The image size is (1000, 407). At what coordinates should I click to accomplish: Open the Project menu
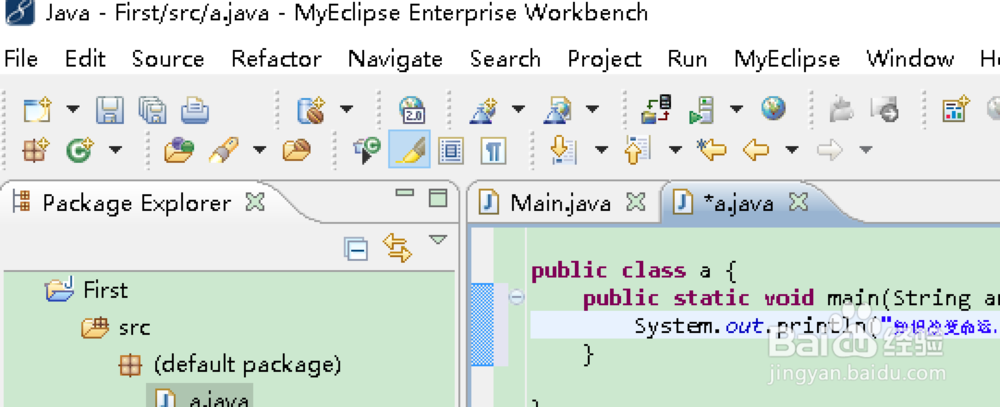coord(604,59)
